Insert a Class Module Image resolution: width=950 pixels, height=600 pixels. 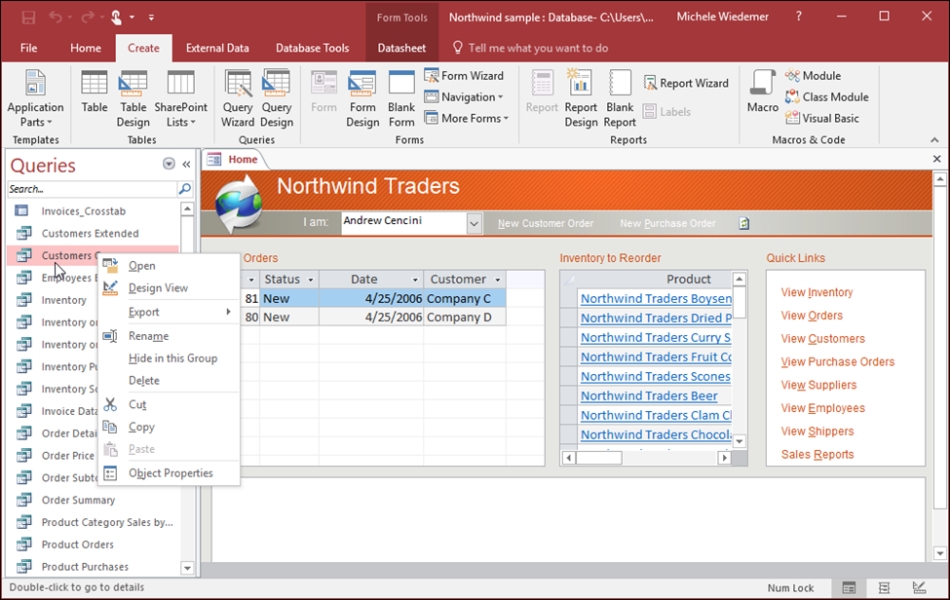[827, 97]
